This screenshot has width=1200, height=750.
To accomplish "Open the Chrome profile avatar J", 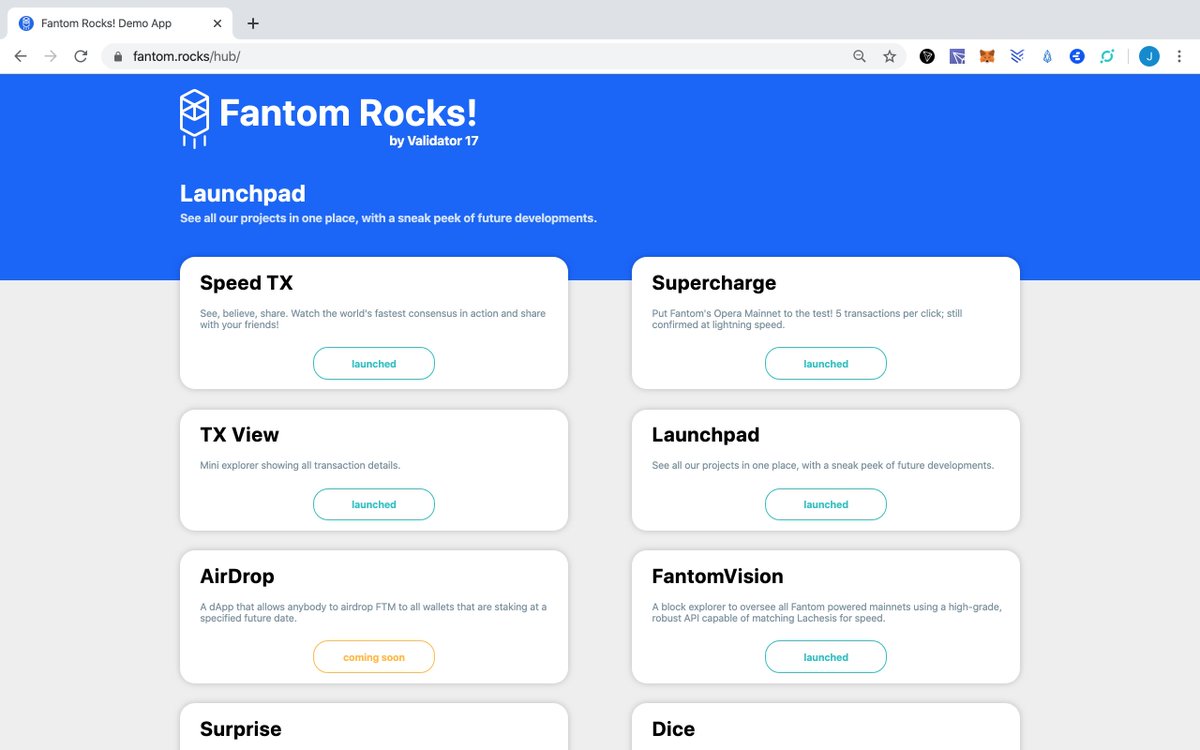I will pyautogui.click(x=1149, y=57).
